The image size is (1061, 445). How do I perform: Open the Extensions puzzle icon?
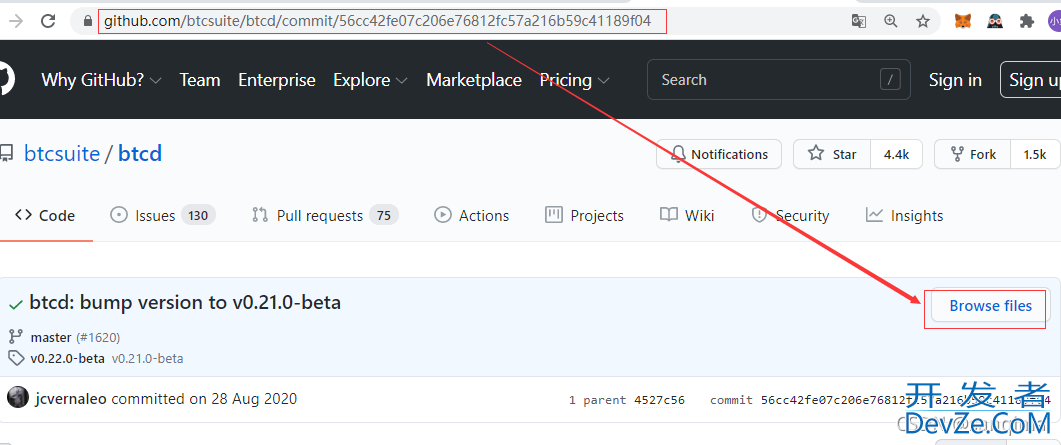click(1026, 22)
